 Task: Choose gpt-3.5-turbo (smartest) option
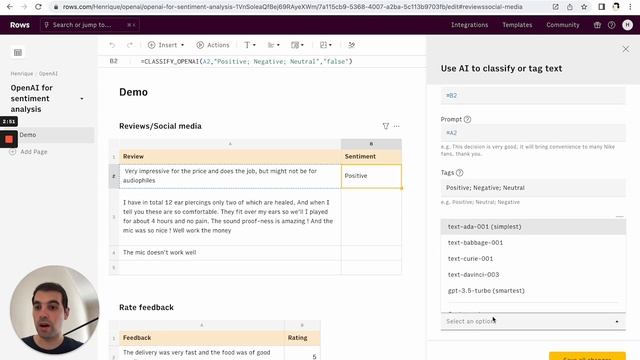tap(533, 291)
